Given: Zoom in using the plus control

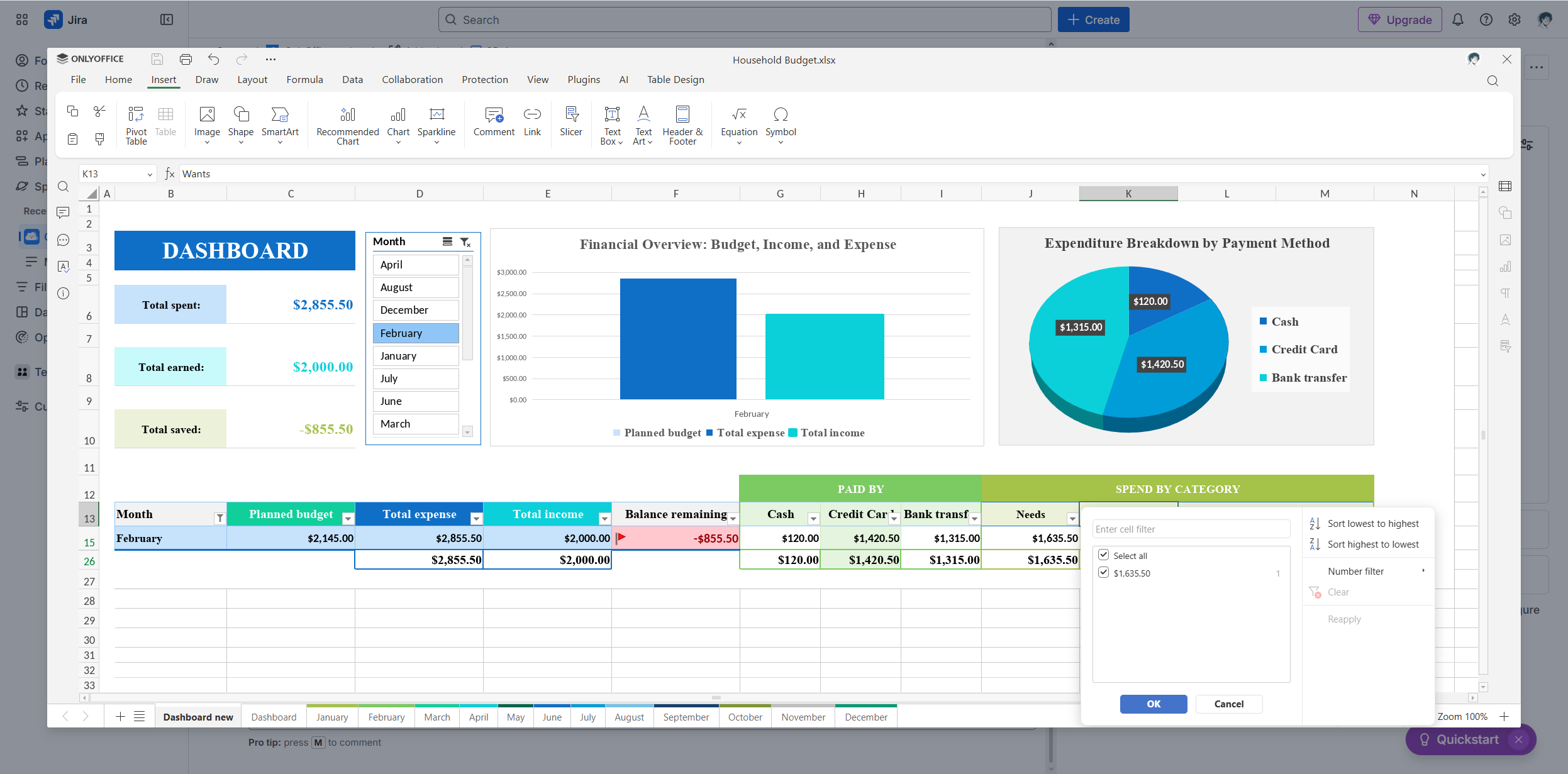Looking at the screenshot, I should [x=1504, y=717].
